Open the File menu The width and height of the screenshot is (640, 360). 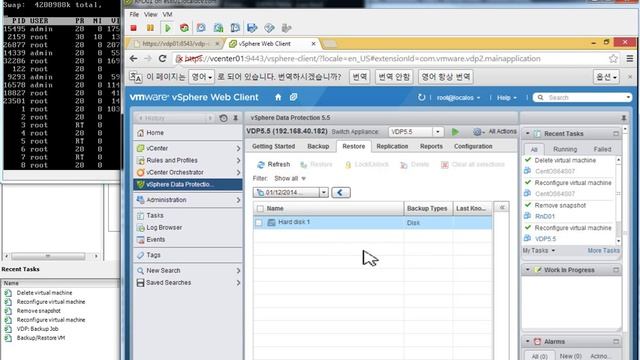click(134, 14)
